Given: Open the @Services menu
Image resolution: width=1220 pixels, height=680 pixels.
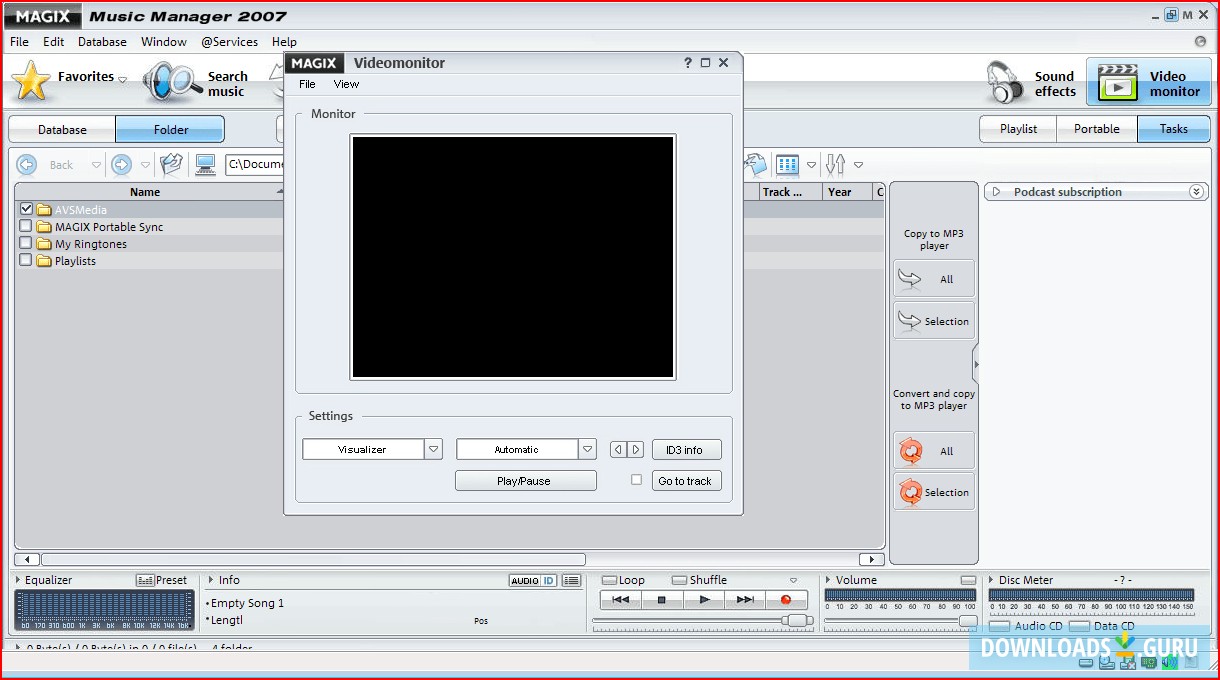Looking at the screenshot, I should pos(229,41).
